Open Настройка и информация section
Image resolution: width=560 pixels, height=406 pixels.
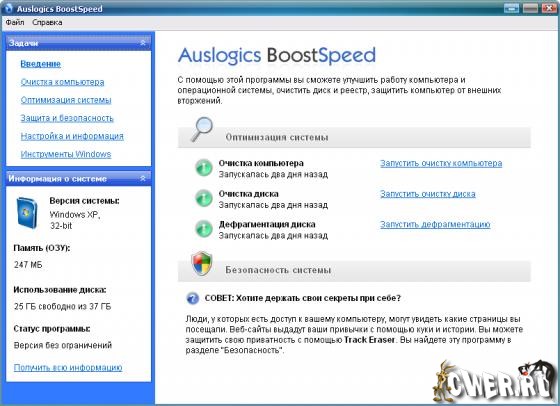(x=72, y=136)
